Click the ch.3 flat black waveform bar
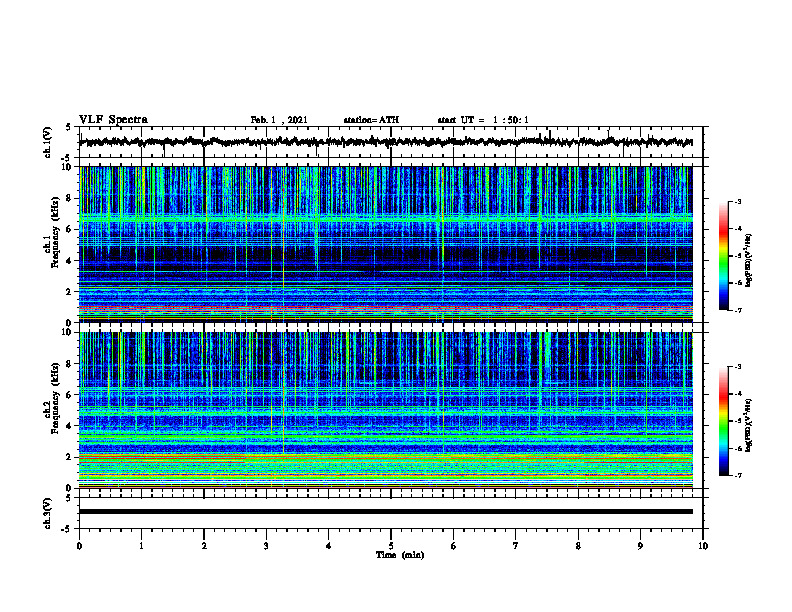Screen dimensions: 792x612 pyautogui.click(x=385, y=512)
